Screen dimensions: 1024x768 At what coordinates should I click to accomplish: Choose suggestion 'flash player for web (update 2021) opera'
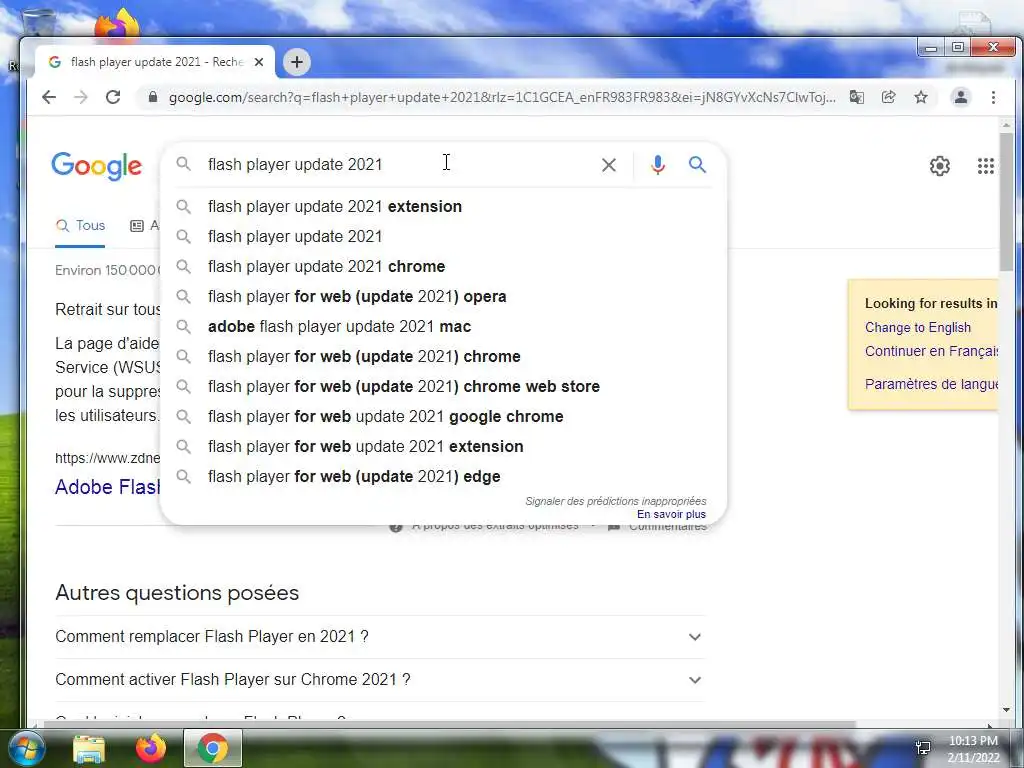pos(443,296)
